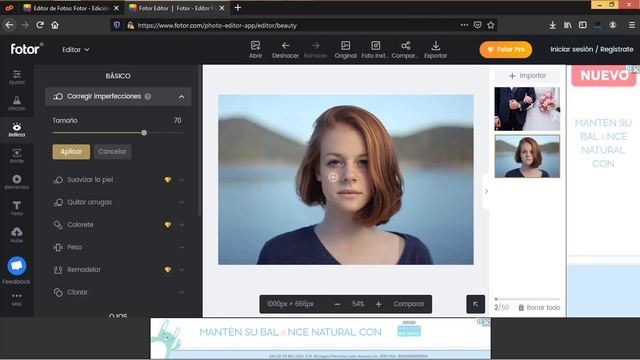Click the tracking protection shield icon
The image size is (640, 360).
tap(117, 25)
